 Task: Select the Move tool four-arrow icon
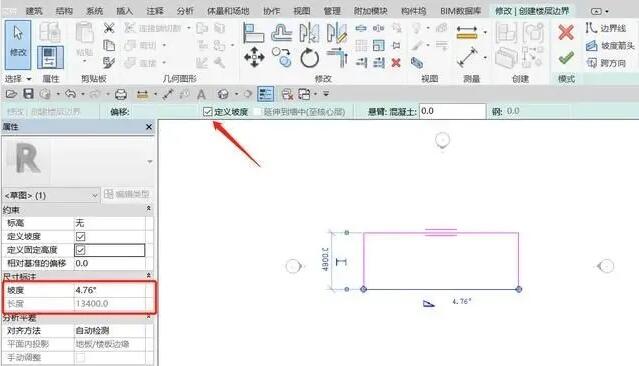coord(254,57)
